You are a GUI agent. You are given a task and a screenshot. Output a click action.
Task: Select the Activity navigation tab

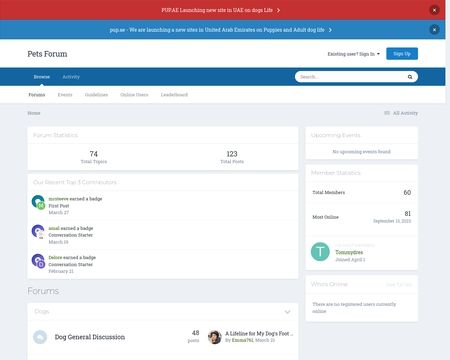coord(71,77)
